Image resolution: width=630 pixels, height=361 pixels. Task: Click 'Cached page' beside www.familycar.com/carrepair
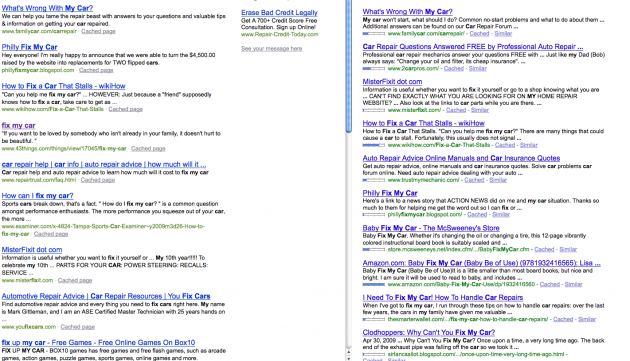pyautogui.click(x=98, y=31)
